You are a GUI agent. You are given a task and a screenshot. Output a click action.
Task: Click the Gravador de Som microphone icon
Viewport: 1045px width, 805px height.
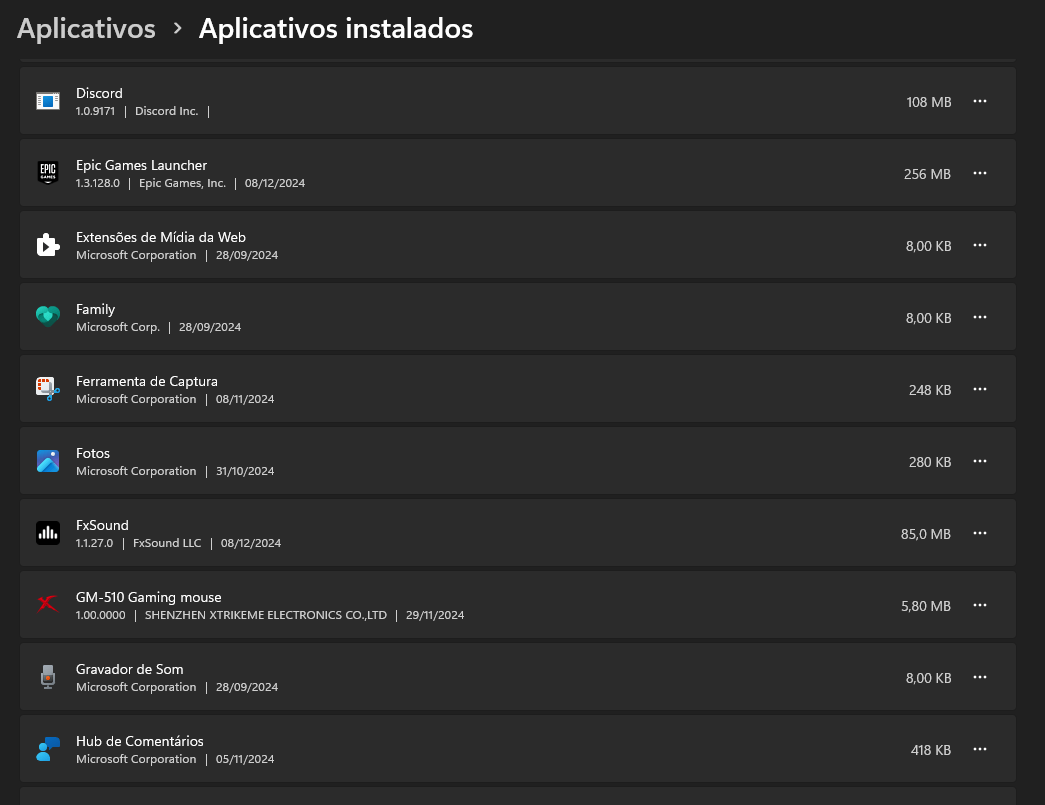pos(48,677)
